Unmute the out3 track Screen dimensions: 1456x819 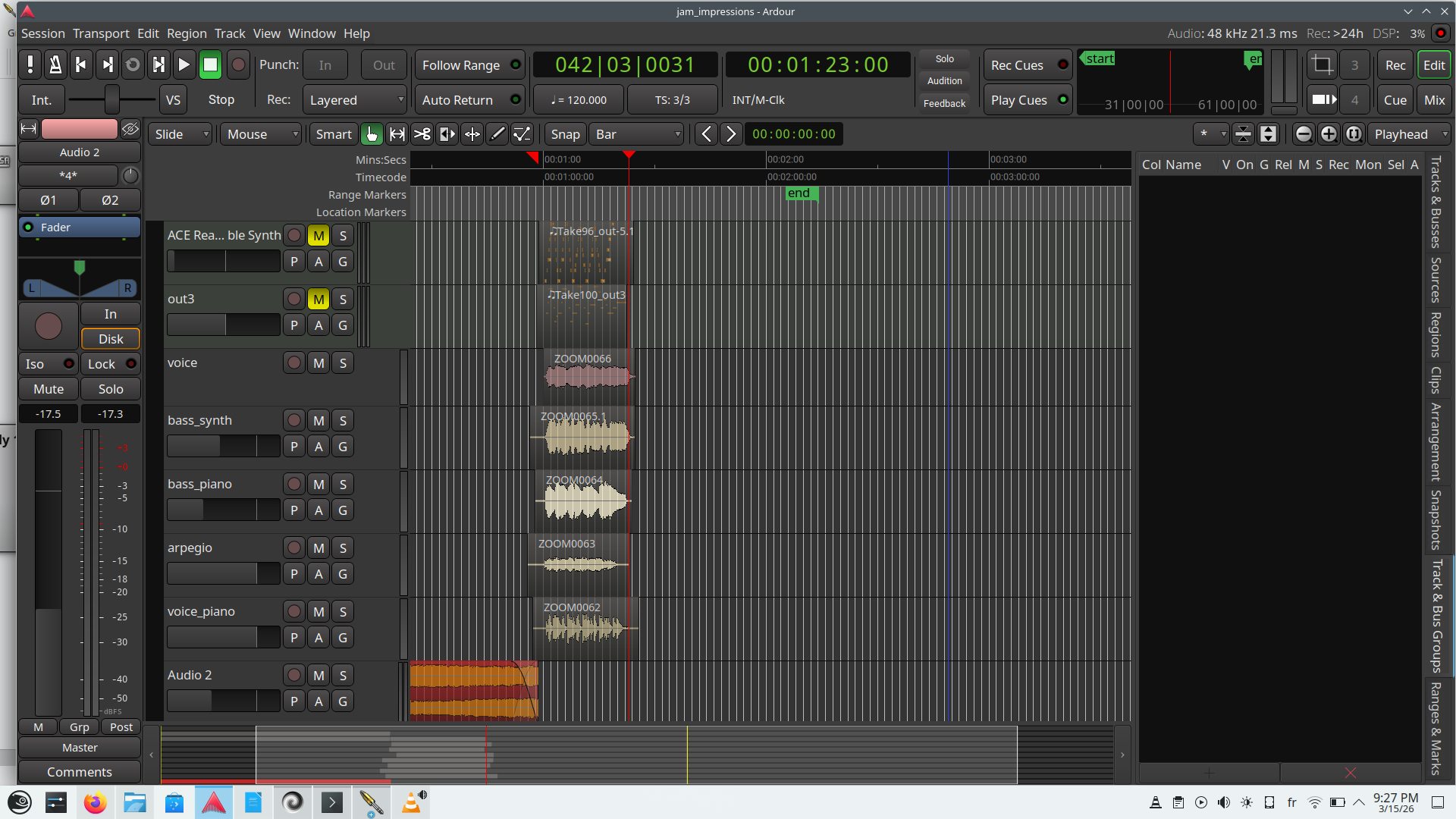tap(318, 300)
